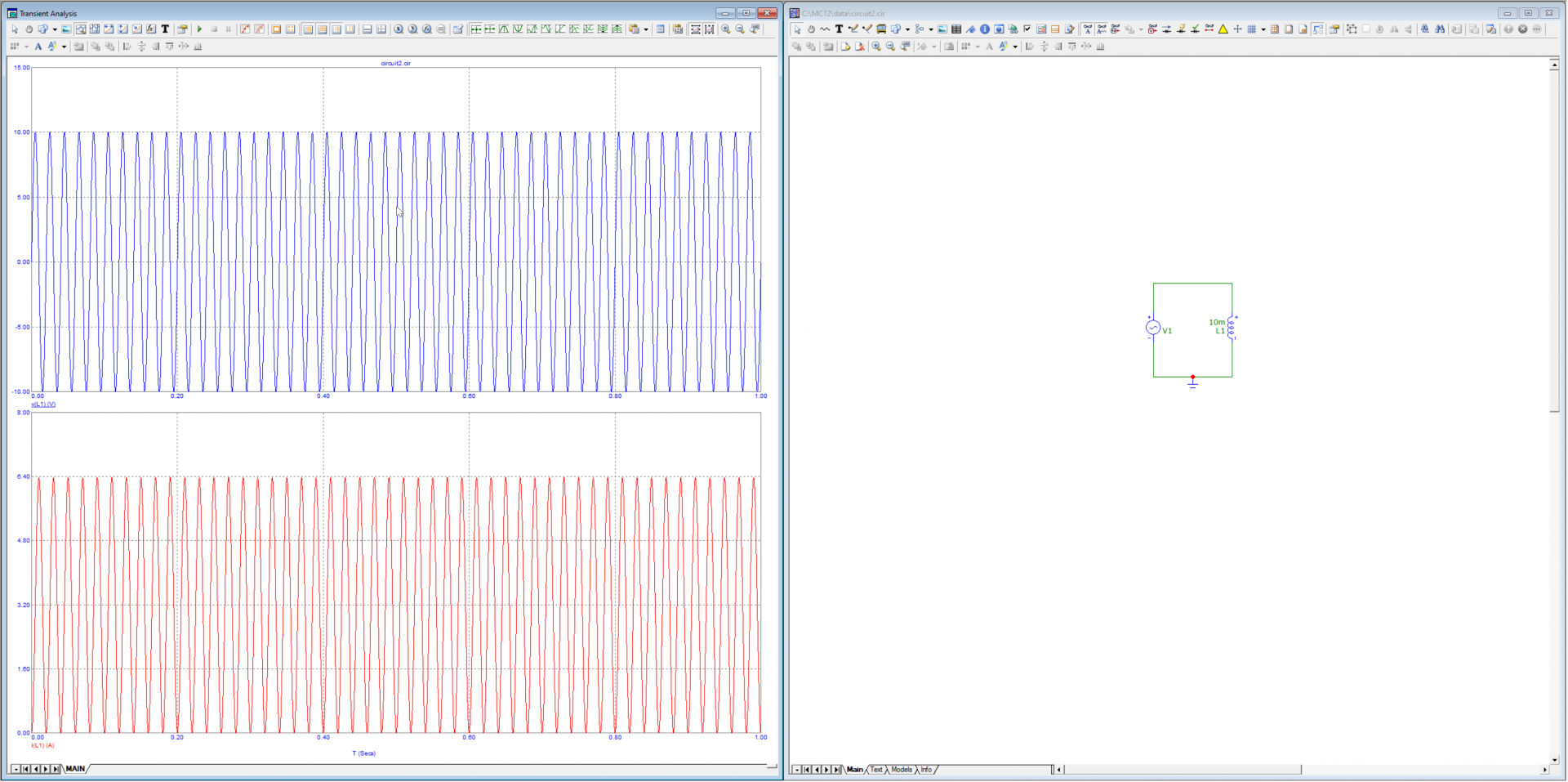Go to the first page in Transient Analysis tabs
Image resolution: width=1568 pixels, height=782 pixels.
coord(26,769)
